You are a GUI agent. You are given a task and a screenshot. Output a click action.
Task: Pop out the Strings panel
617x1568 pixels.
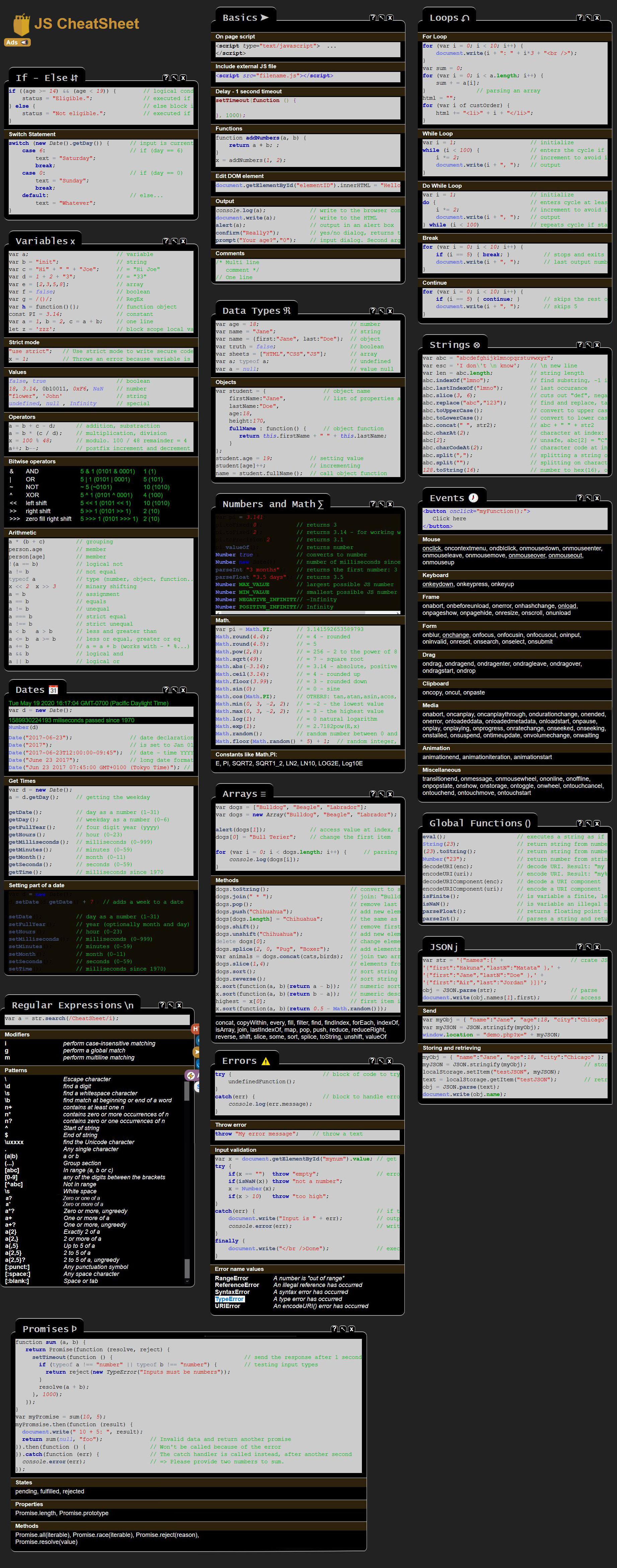click(x=588, y=345)
